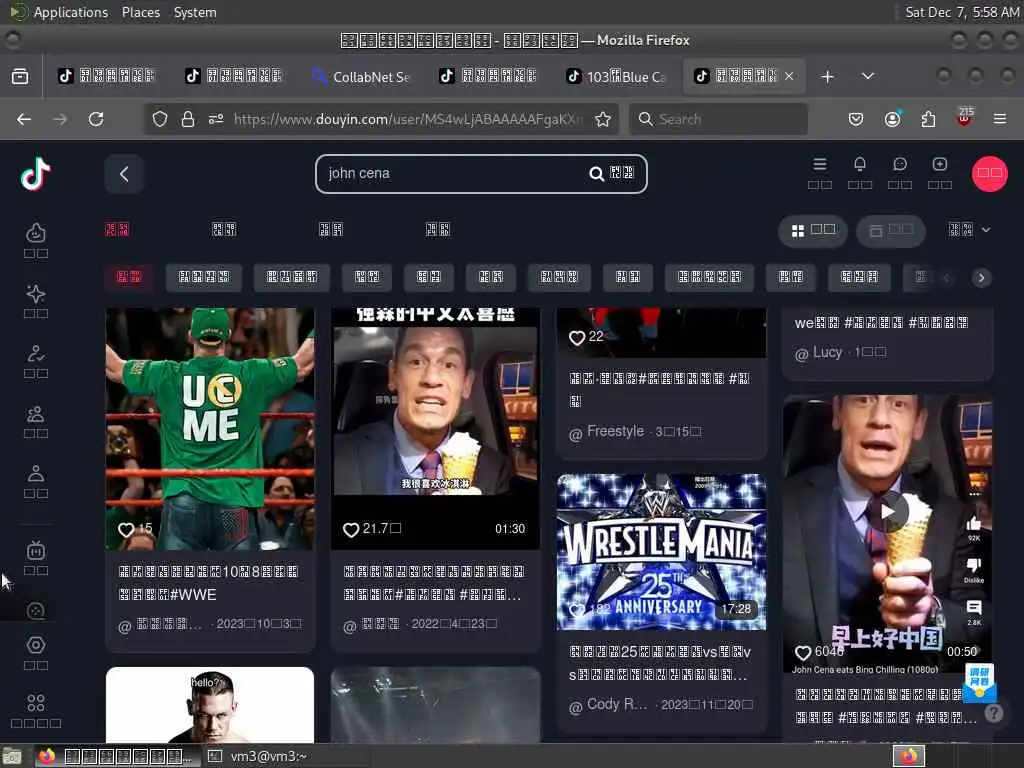This screenshot has width=1024, height=768.
Task: Click the upload plus icon in header
Action: 940,164
